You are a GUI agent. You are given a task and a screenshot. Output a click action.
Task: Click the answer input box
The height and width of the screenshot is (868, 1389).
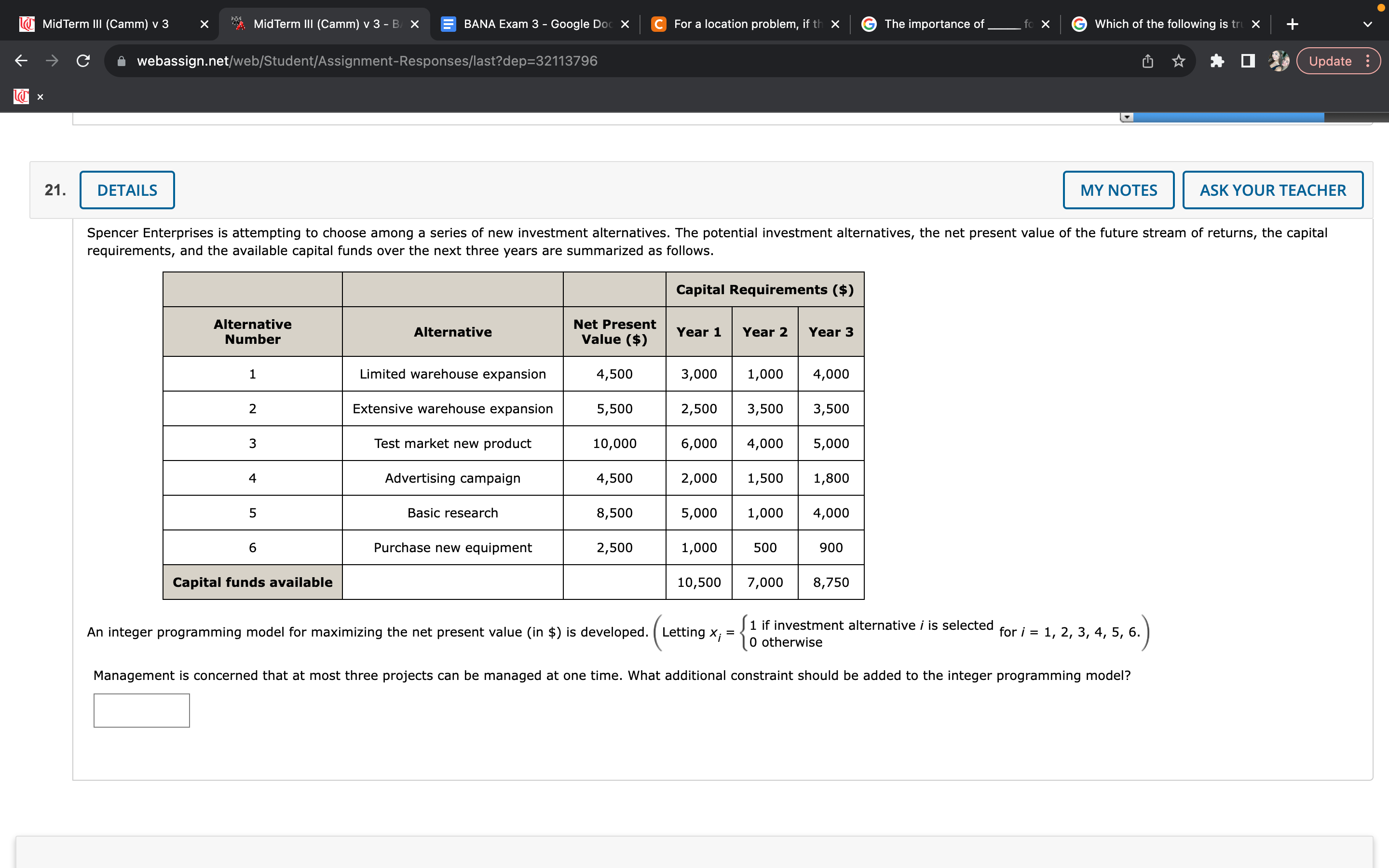(x=142, y=710)
